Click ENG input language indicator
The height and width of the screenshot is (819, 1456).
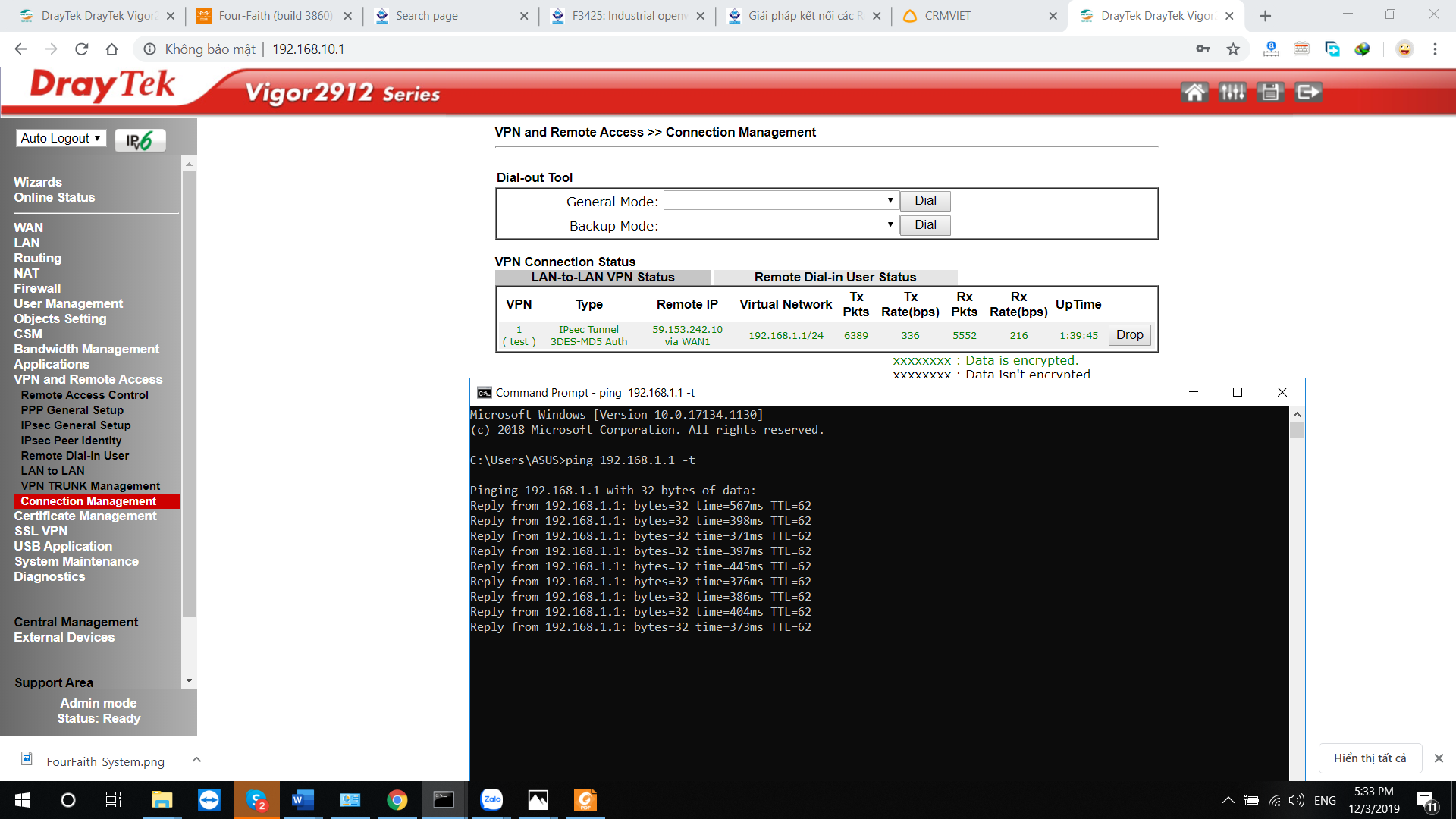(1325, 801)
